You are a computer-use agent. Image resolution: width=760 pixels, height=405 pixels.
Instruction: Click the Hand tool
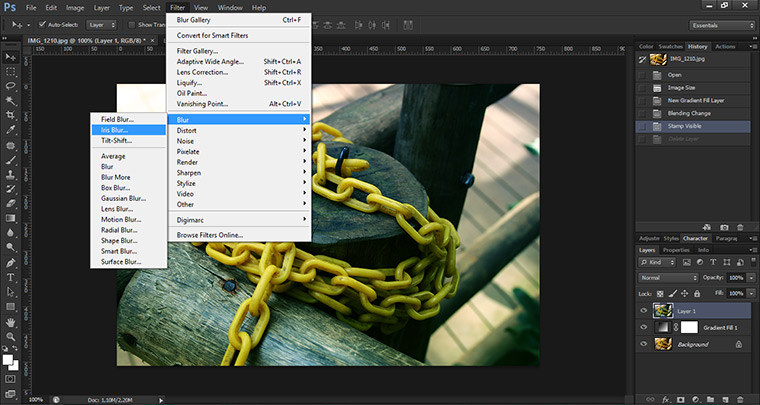click(x=10, y=323)
